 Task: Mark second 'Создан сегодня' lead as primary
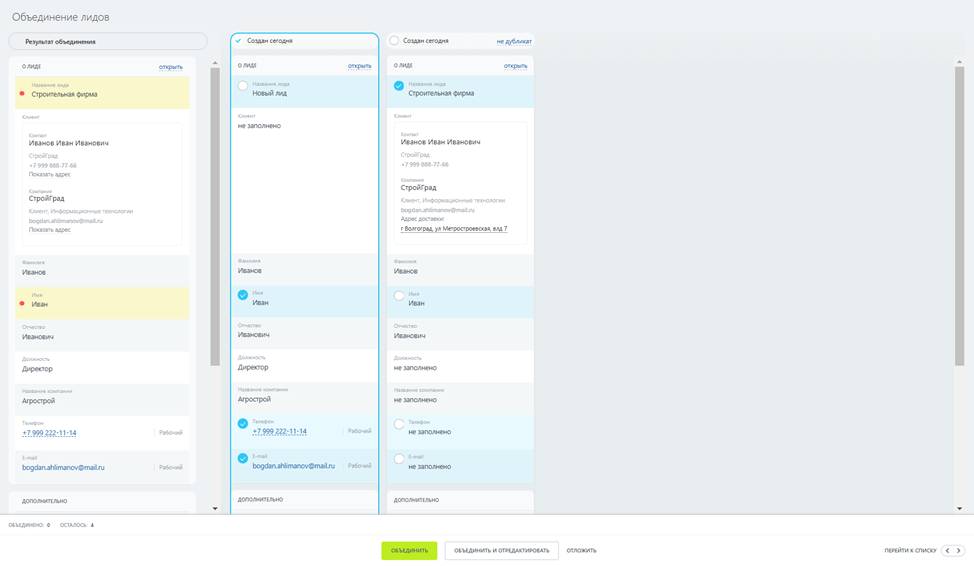click(x=394, y=41)
